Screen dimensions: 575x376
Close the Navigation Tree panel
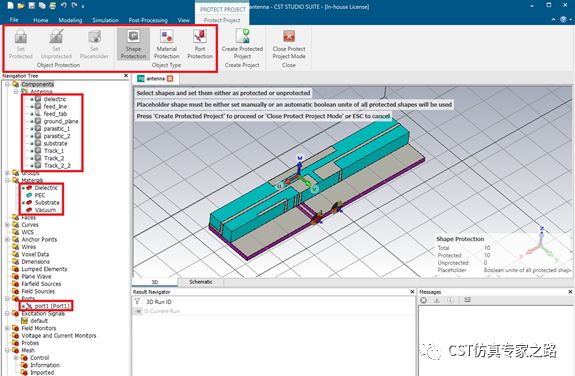(x=126, y=76)
